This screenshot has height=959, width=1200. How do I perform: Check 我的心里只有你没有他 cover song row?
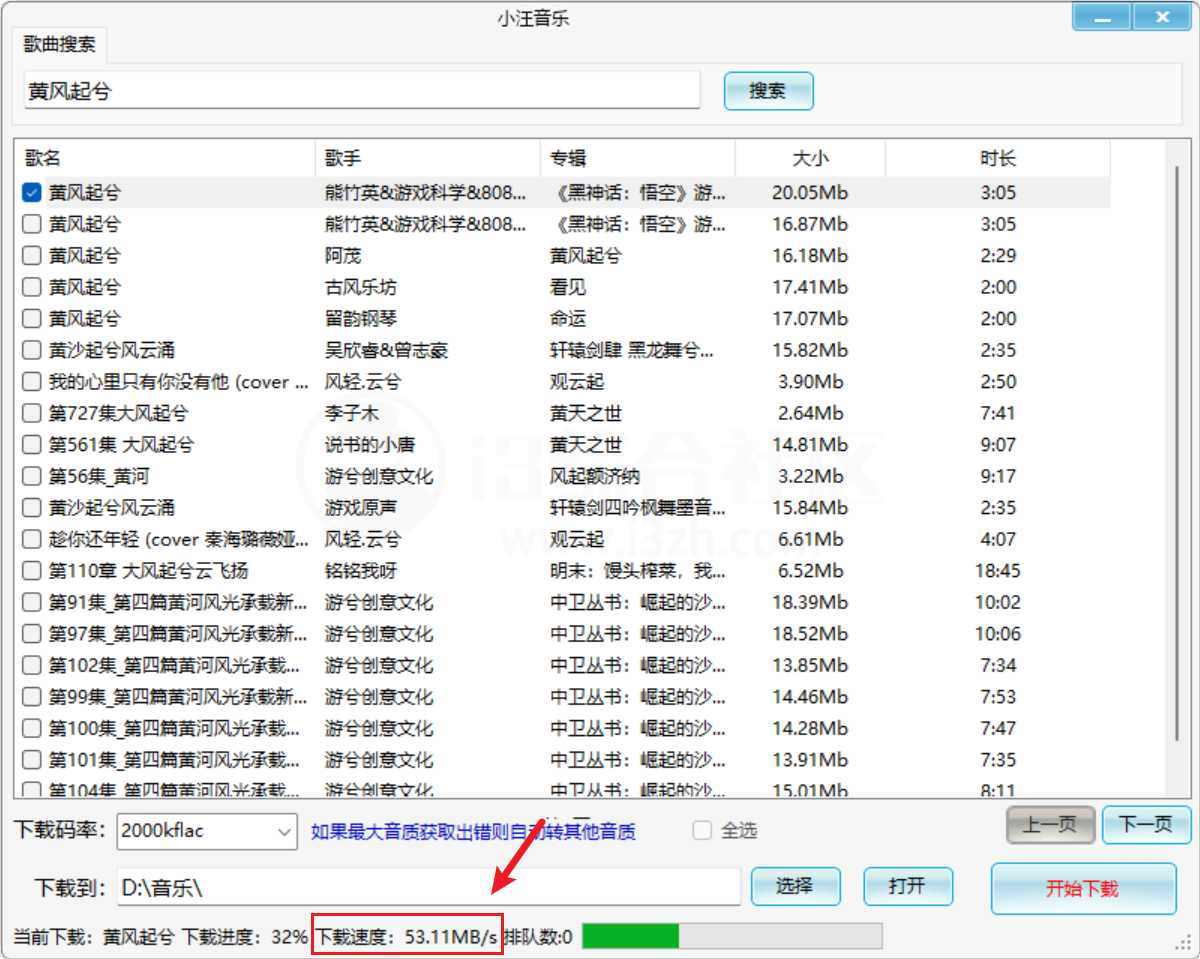tap(32, 382)
